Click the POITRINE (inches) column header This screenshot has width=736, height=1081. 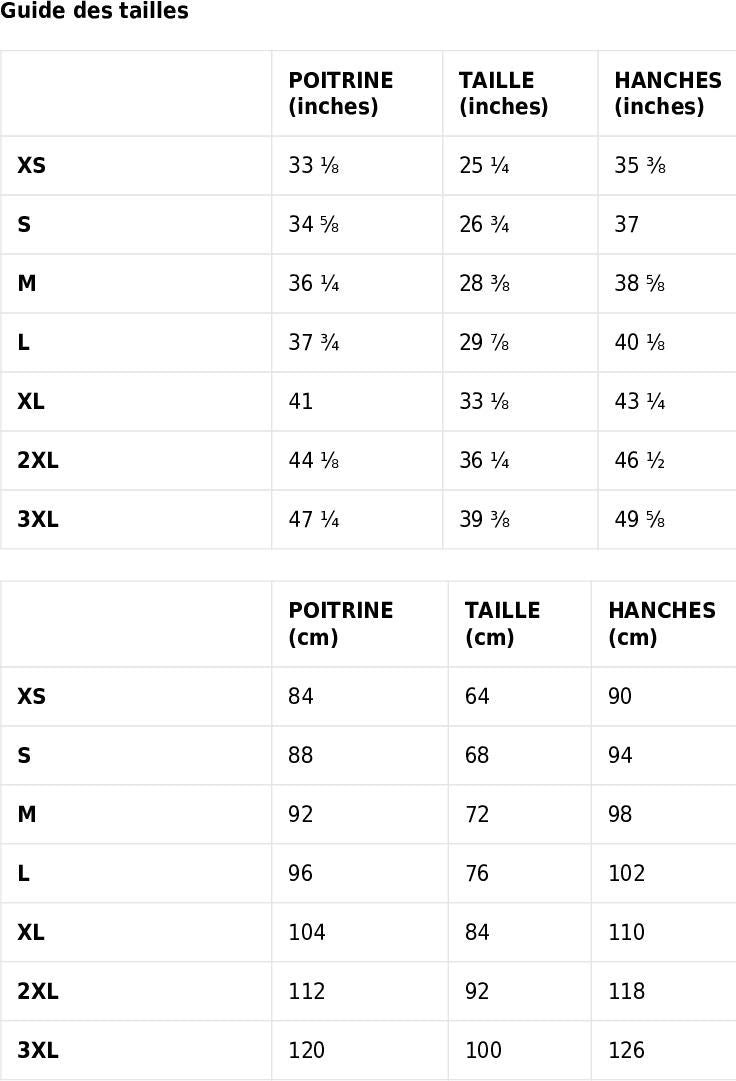click(x=341, y=93)
